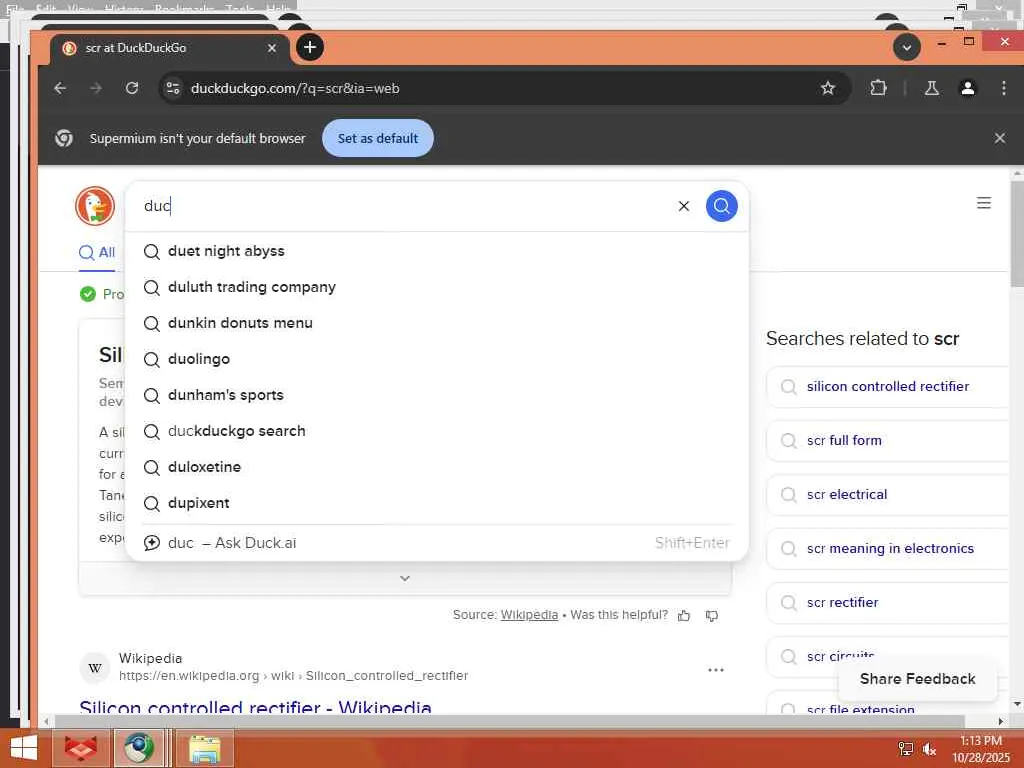Viewport: 1024px width, 768px height.
Task: Open the Labs flask icon
Action: click(932, 88)
